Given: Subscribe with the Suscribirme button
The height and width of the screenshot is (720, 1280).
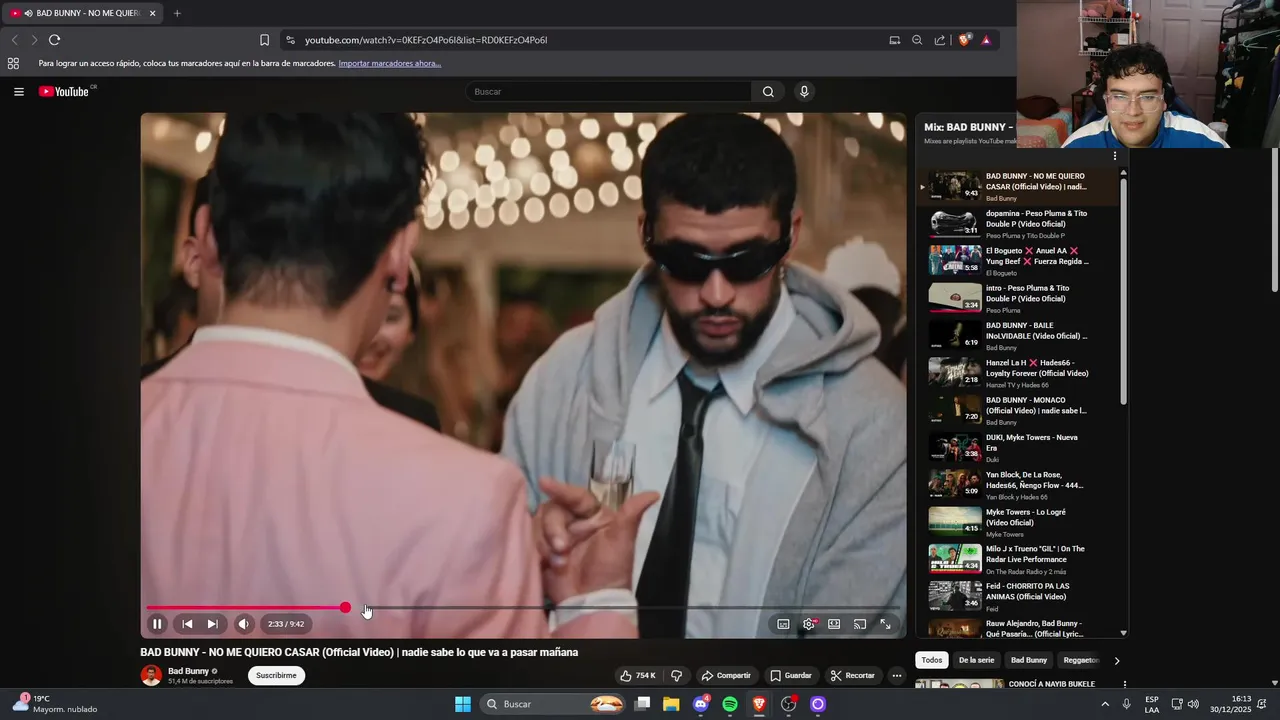Looking at the screenshot, I should tap(276, 675).
